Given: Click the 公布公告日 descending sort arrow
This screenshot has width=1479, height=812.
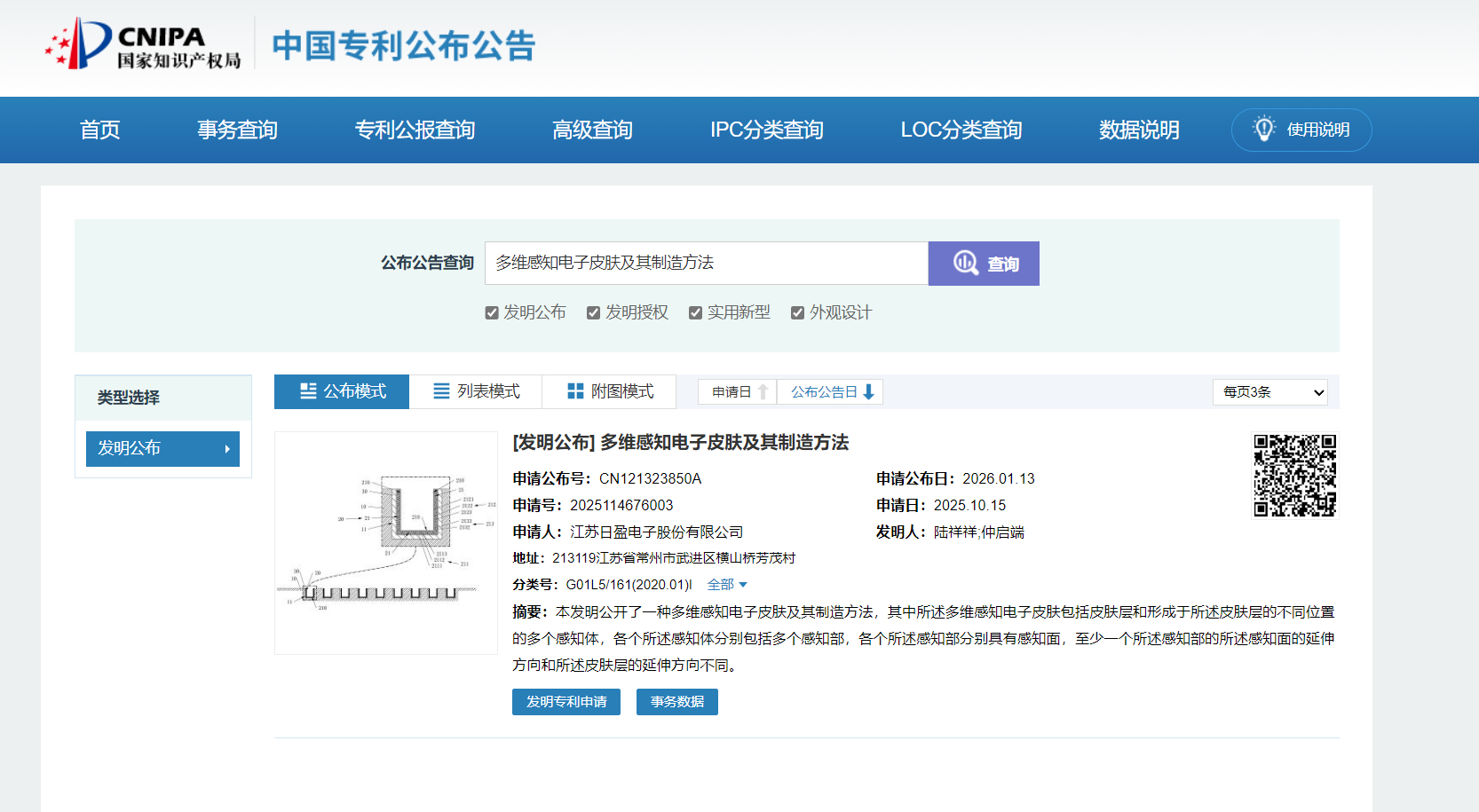Looking at the screenshot, I should tap(869, 391).
